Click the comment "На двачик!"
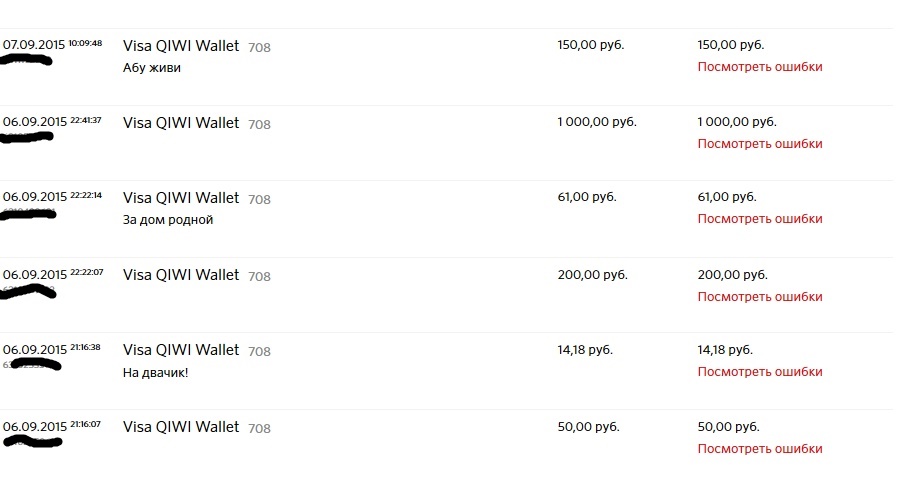The height and width of the screenshot is (480, 905). pyautogui.click(x=155, y=373)
